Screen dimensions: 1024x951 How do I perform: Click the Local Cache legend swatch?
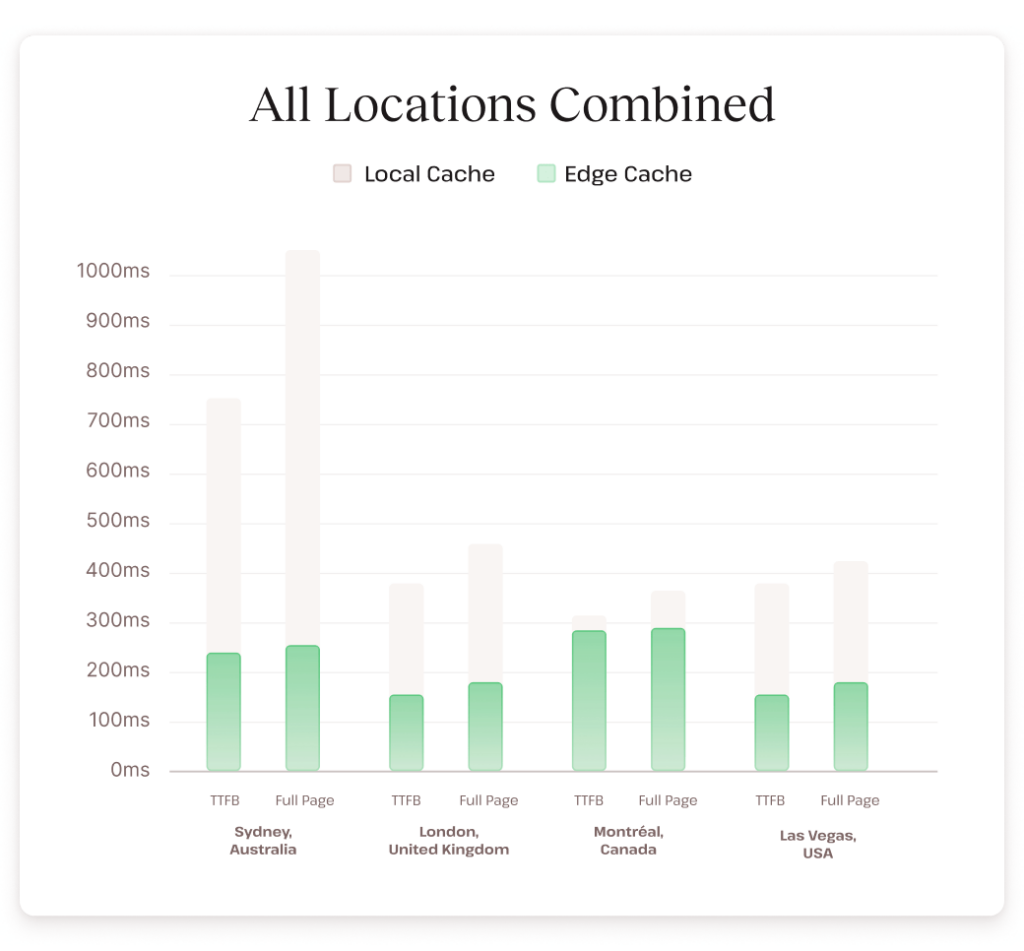[x=344, y=173]
